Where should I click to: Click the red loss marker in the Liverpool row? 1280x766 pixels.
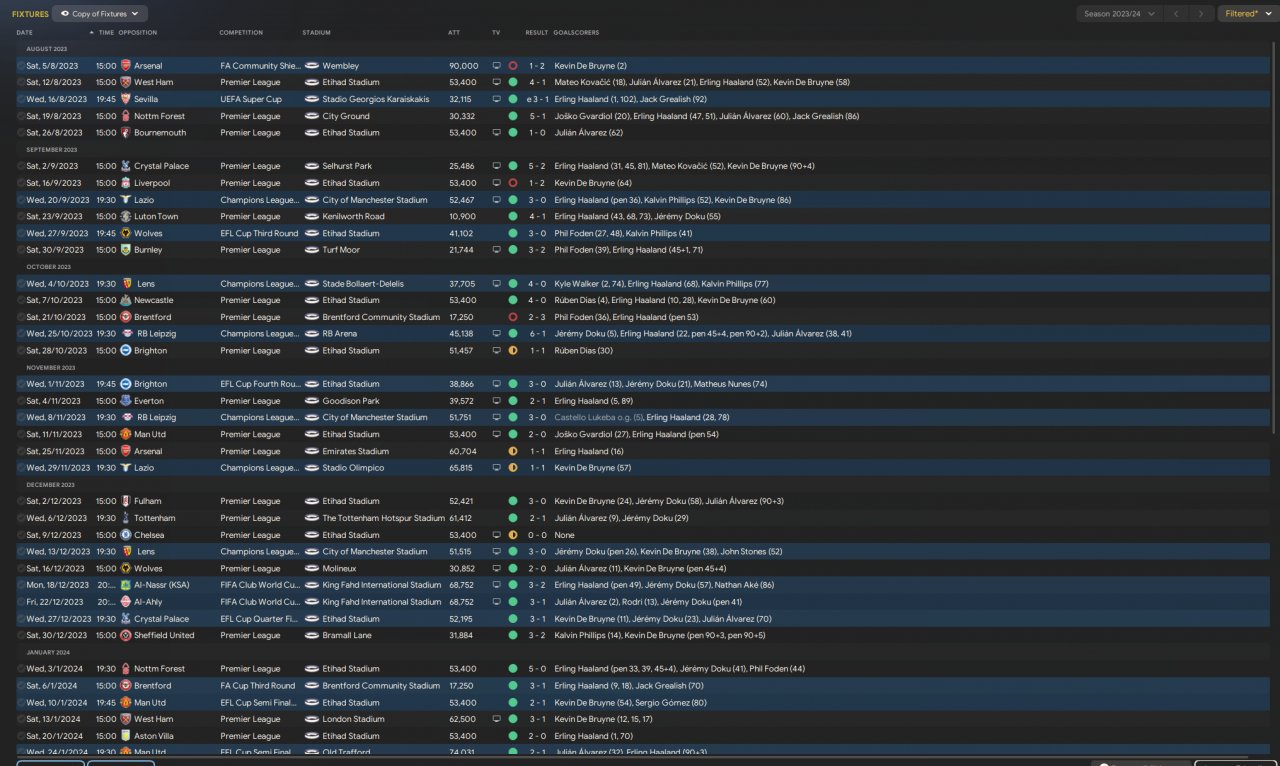(513, 183)
